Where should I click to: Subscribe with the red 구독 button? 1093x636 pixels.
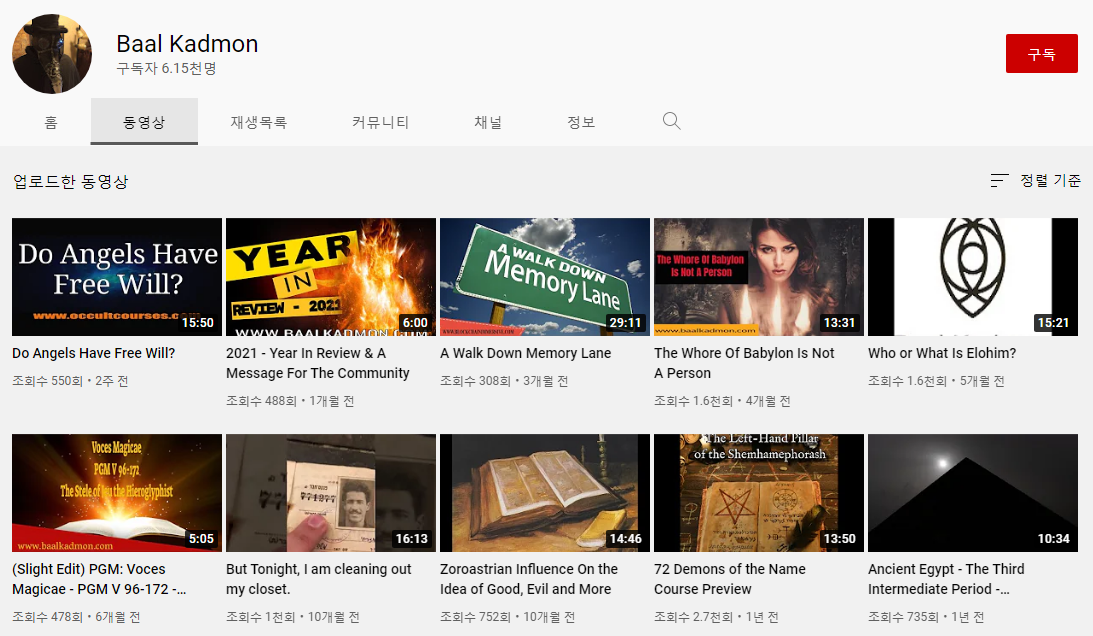(x=1041, y=54)
